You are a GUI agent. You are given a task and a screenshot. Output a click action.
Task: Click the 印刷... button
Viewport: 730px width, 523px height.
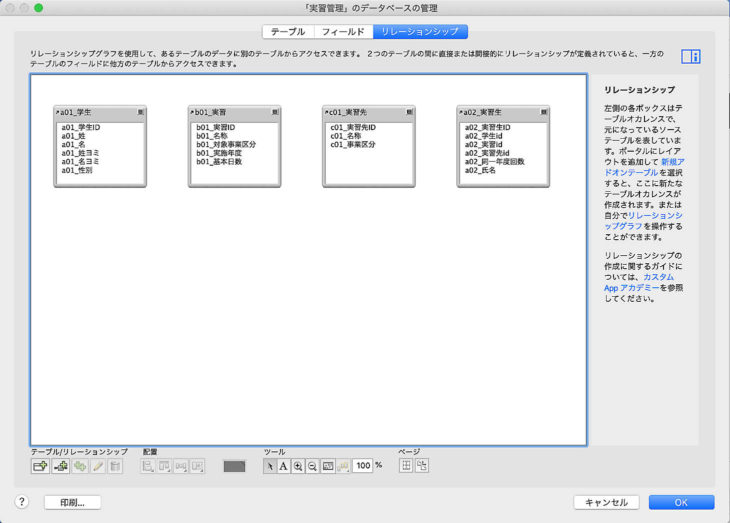click(73, 503)
